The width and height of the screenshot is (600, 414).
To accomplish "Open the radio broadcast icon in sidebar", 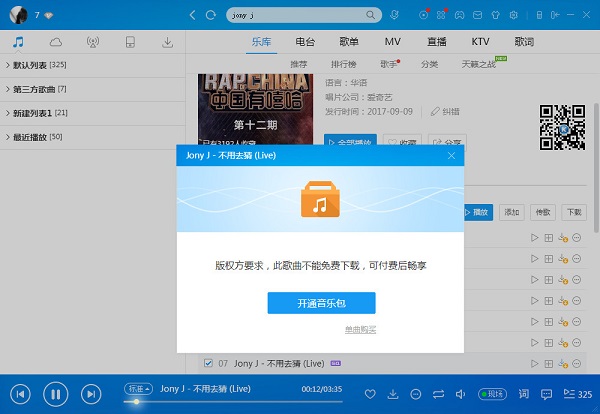I will [x=93, y=42].
